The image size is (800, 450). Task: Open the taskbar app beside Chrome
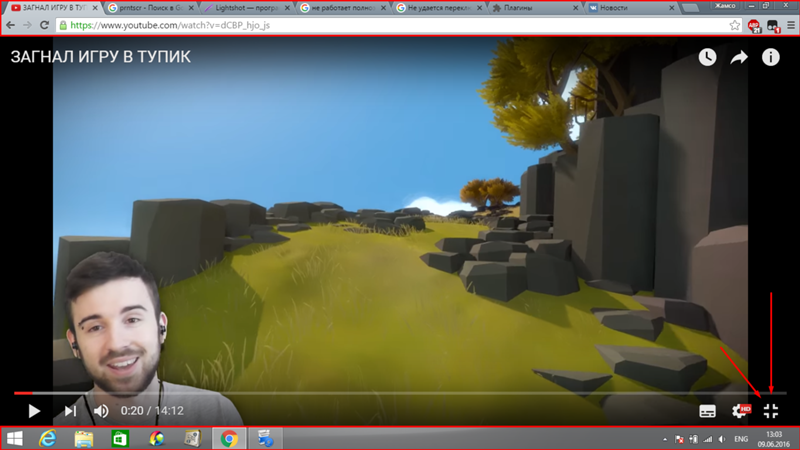point(265,438)
